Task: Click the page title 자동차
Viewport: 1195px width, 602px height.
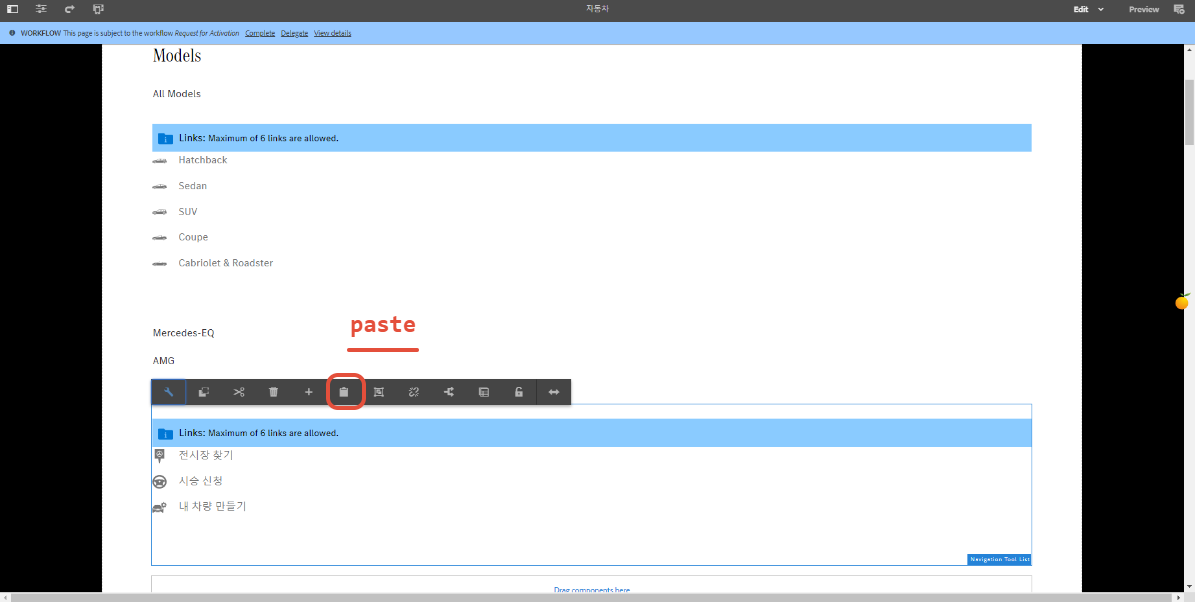Action: pyautogui.click(x=597, y=9)
